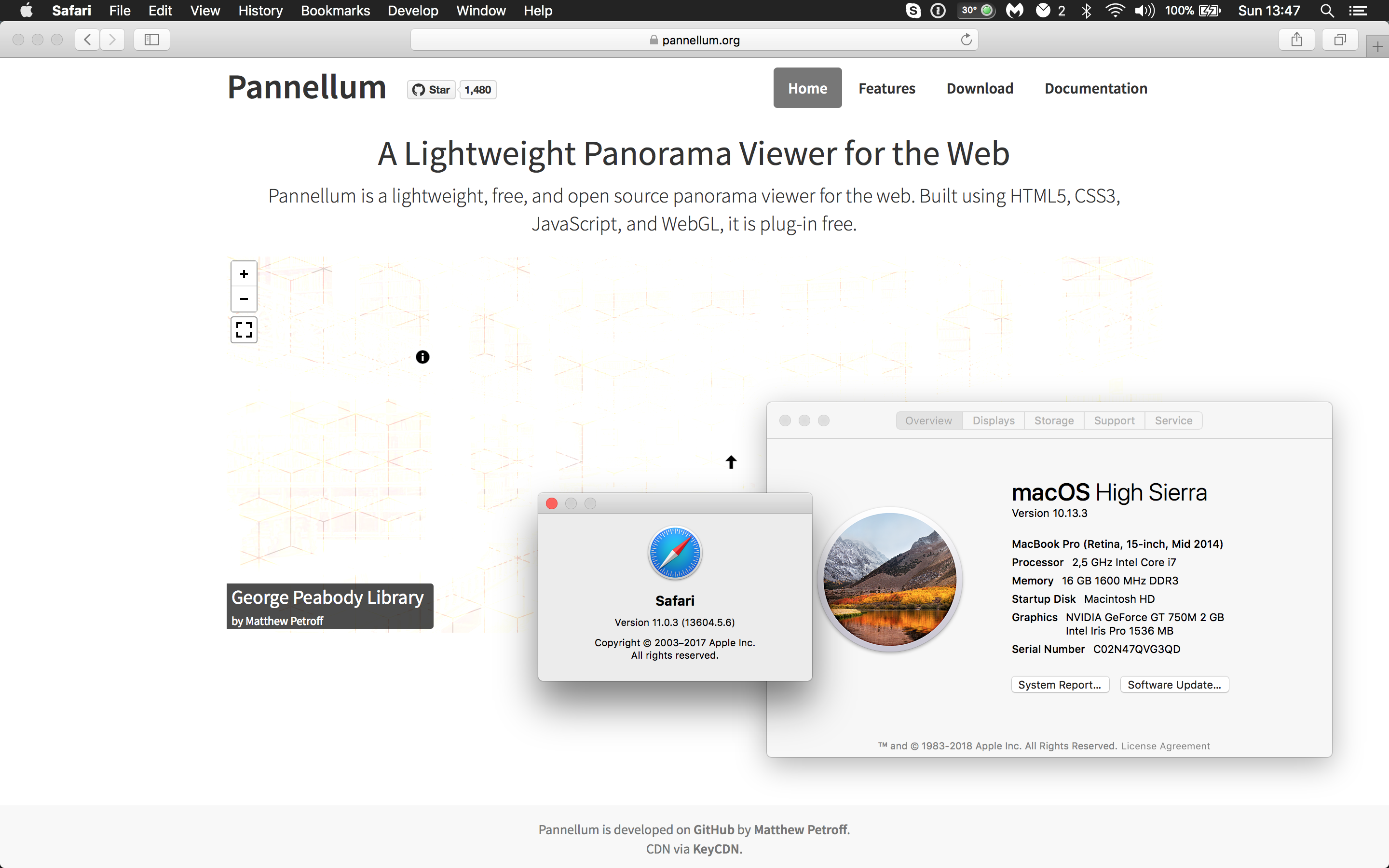Click the Skype menu bar icon
Image resolution: width=1389 pixels, height=868 pixels.
tap(913, 10)
